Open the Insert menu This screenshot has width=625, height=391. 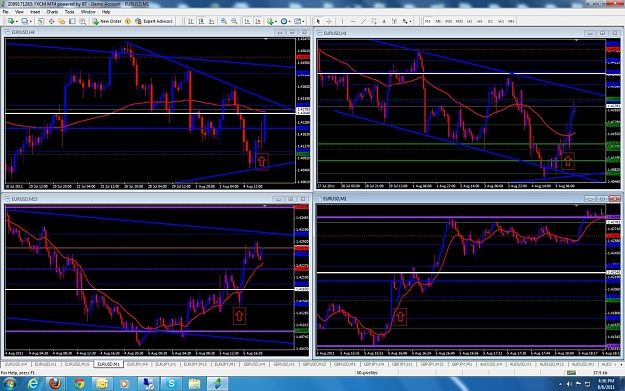coord(35,12)
